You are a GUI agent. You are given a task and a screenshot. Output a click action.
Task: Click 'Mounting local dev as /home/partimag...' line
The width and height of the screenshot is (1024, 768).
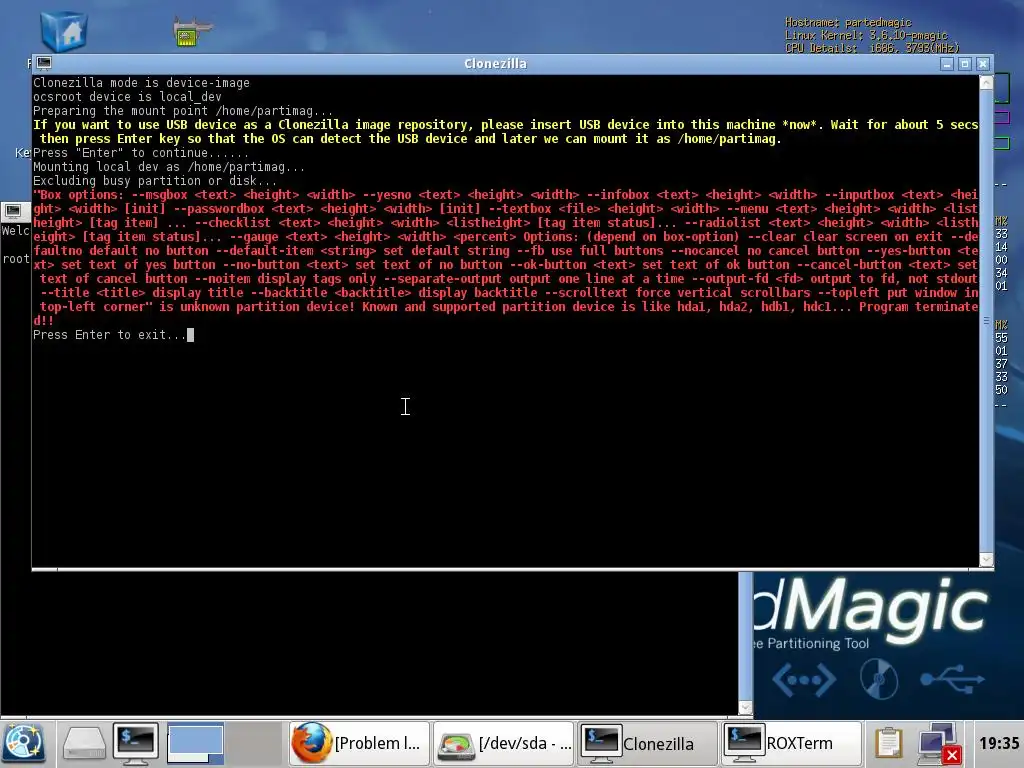click(169, 167)
